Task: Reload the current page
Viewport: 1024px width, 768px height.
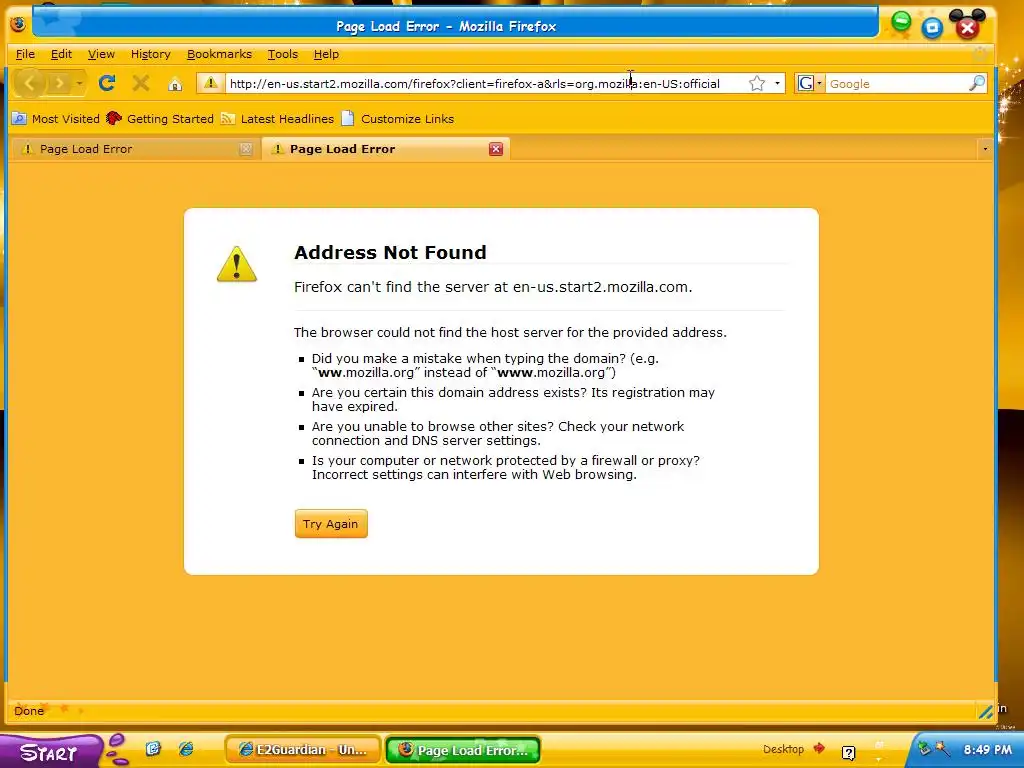Action: [x=107, y=83]
